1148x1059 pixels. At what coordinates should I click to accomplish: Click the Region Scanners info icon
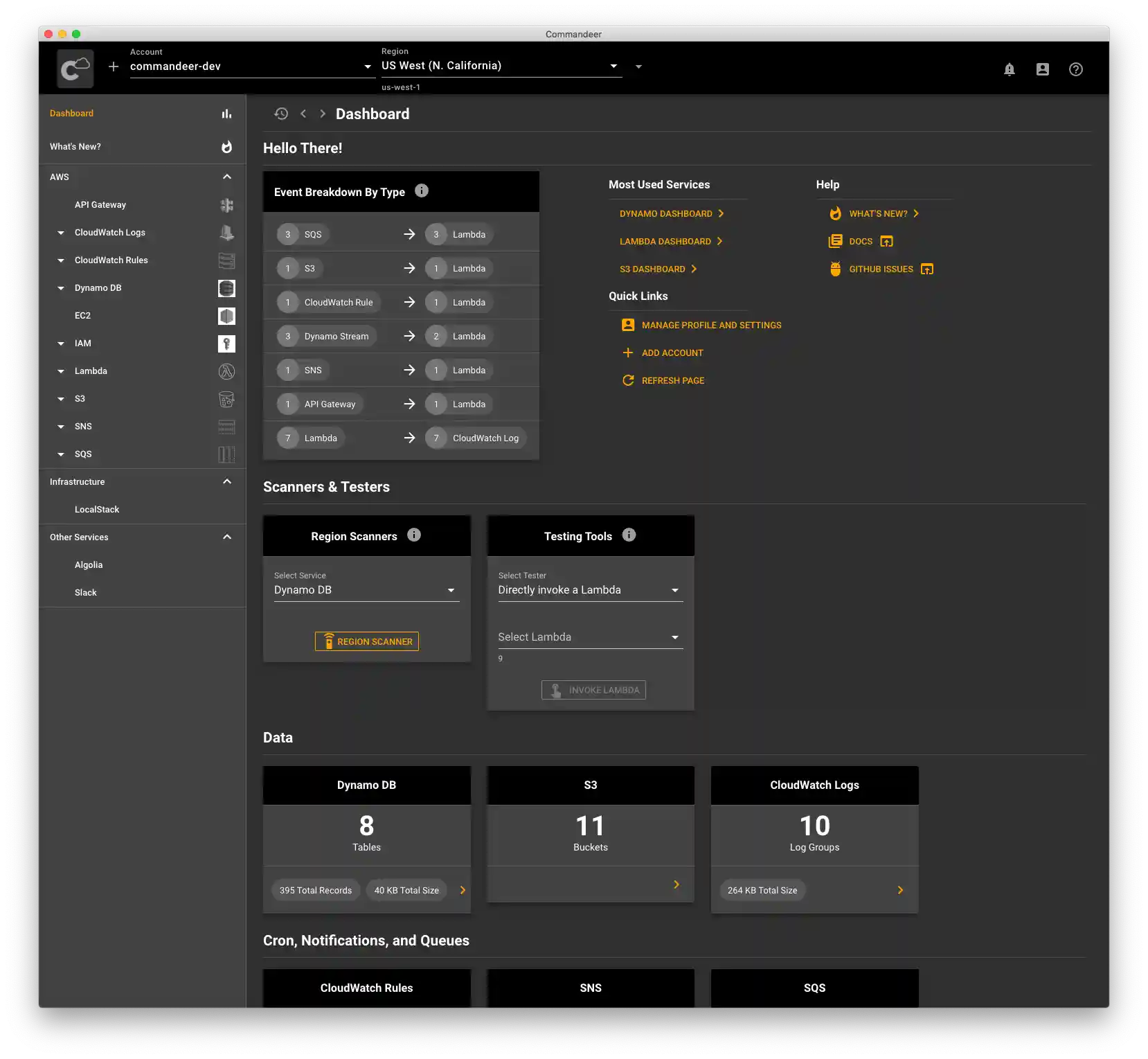414,535
